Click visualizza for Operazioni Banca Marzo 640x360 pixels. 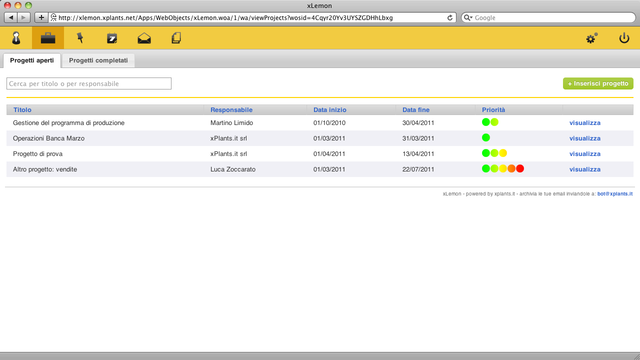tap(585, 138)
